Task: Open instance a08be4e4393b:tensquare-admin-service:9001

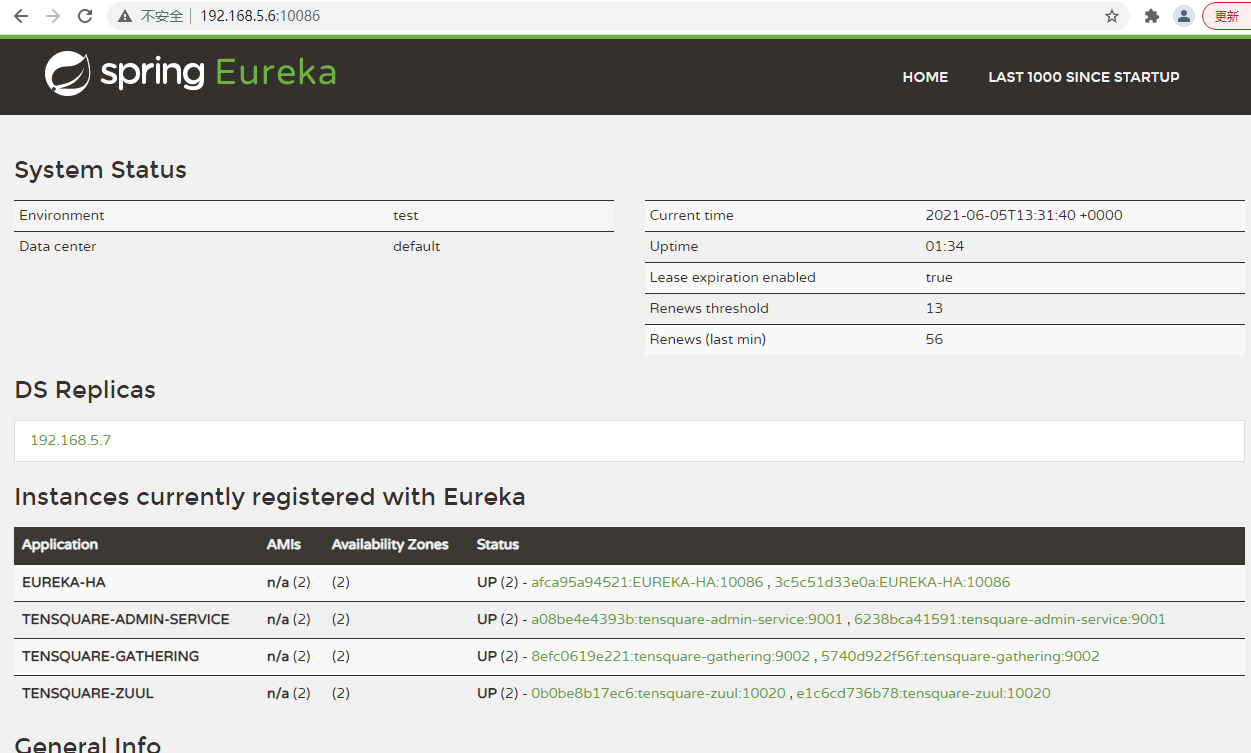Action: (x=687, y=619)
